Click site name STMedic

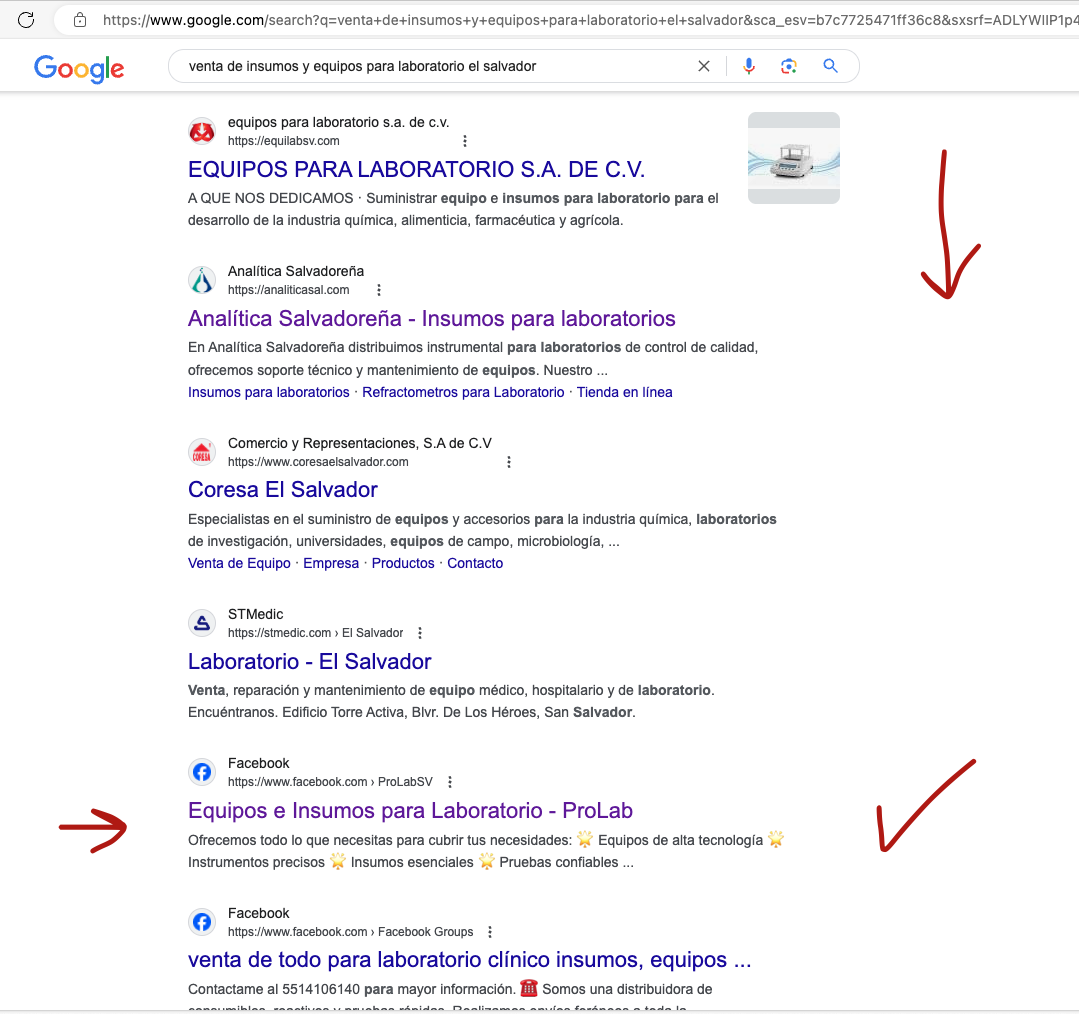click(x=255, y=614)
